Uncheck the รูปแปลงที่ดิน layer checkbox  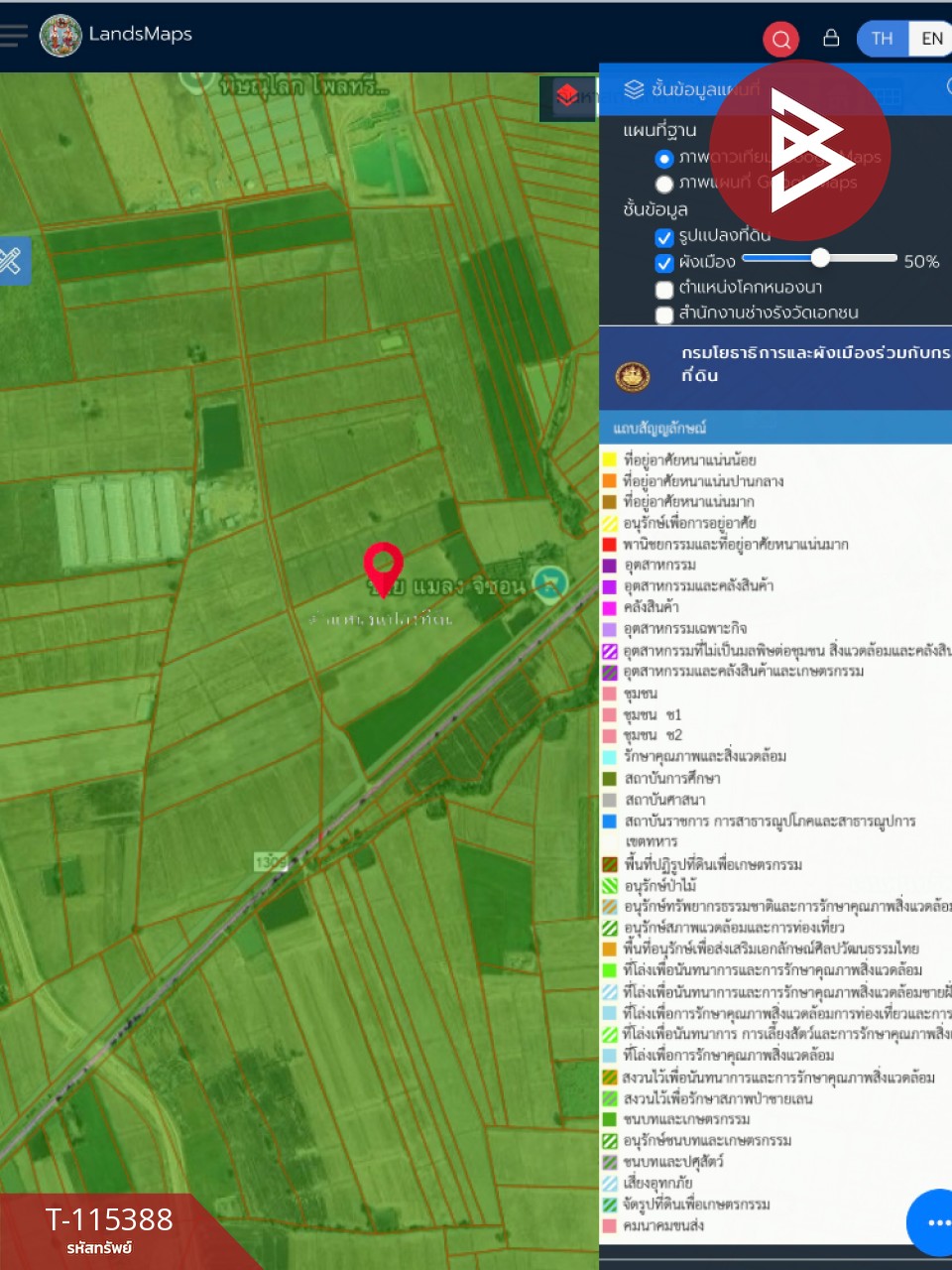(x=664, y=237)
